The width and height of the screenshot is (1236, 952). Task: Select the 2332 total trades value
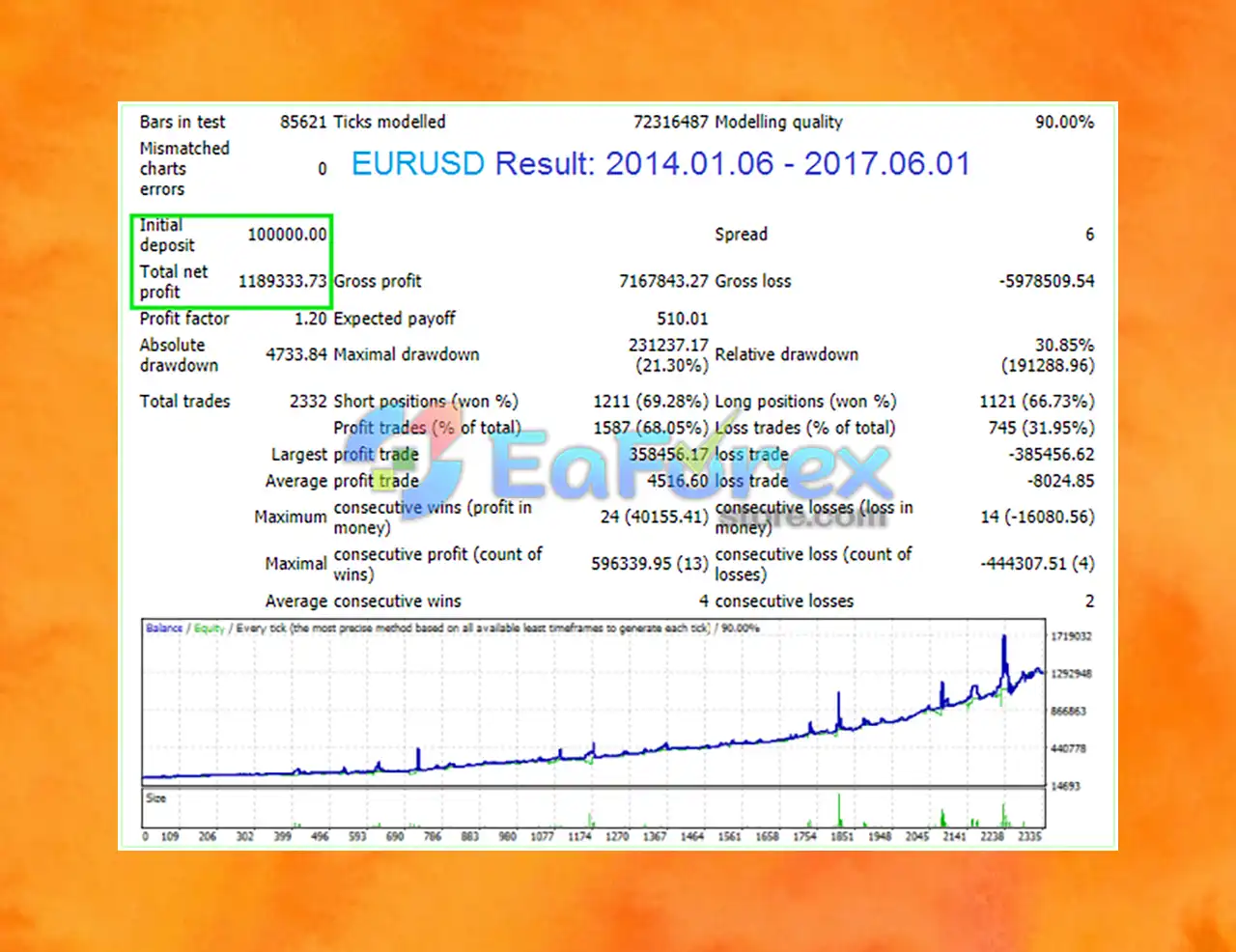308,402
